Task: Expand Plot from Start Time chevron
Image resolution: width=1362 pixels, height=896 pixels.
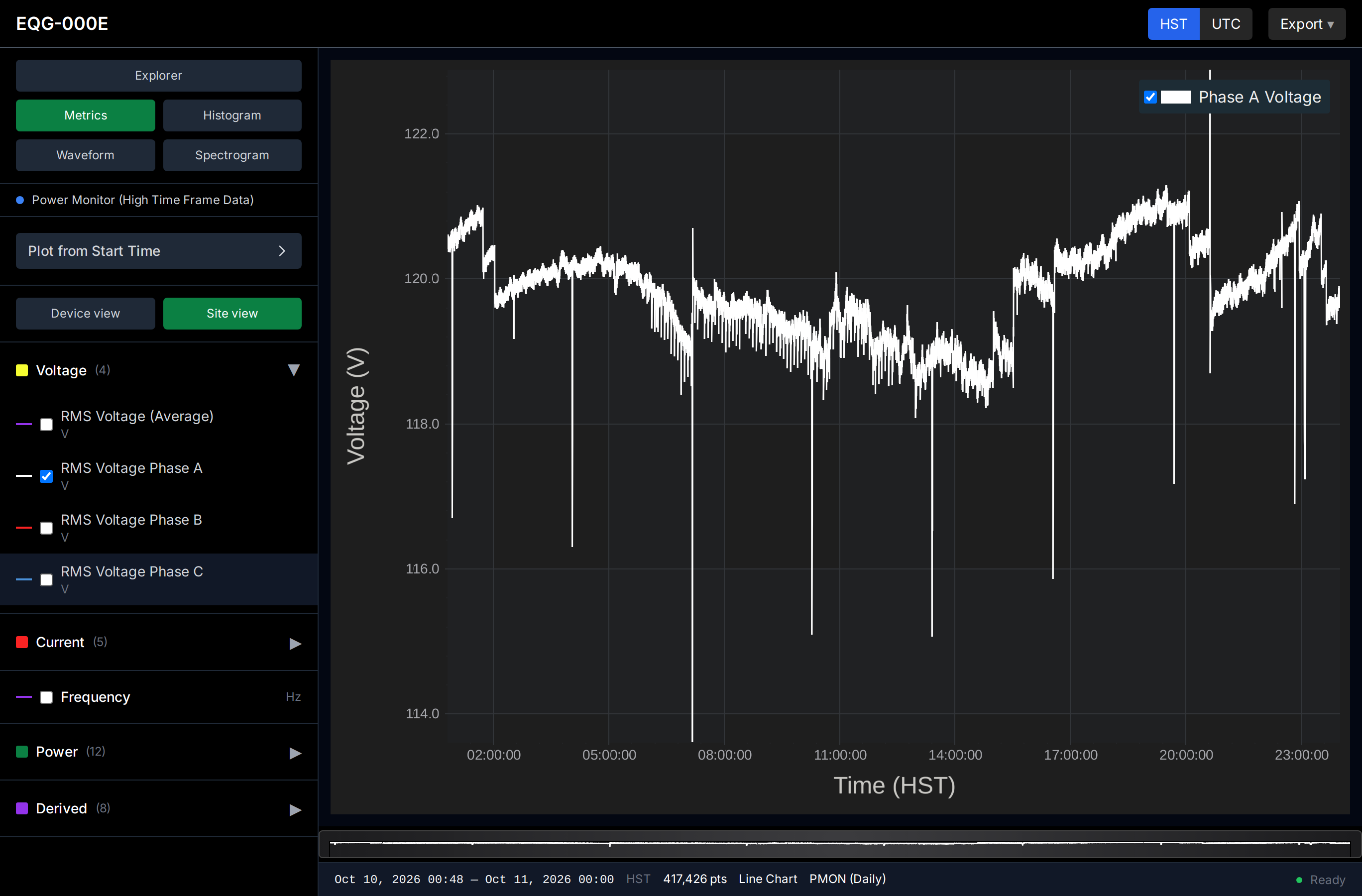Action: pyautogui.click(x=282, y=251)
